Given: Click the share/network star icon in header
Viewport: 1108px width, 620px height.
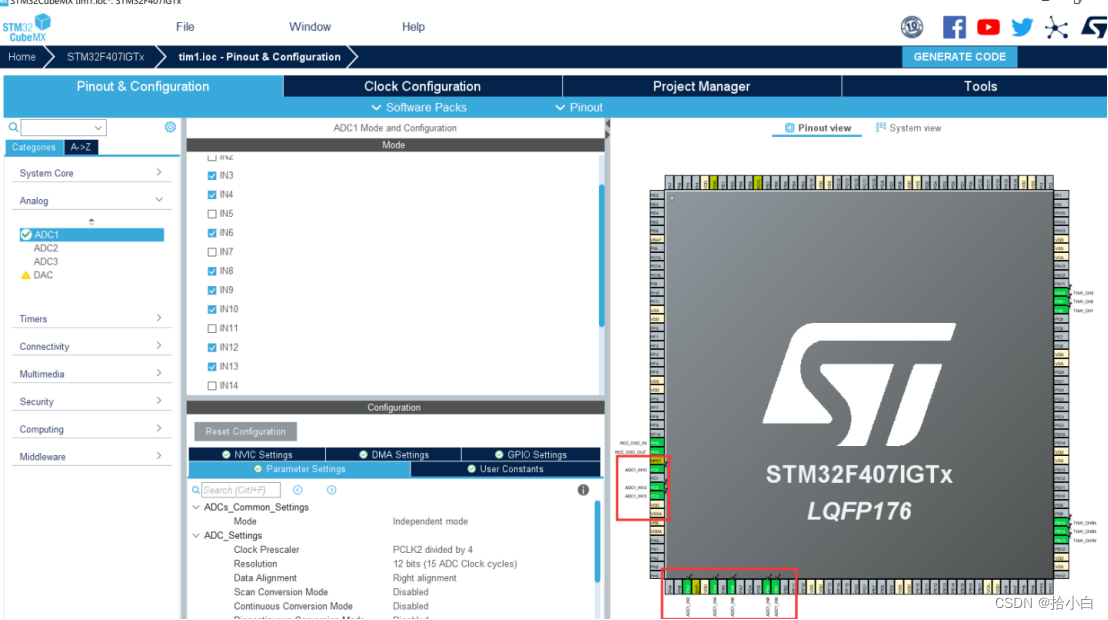Looking at the screenshot, I should tap(1056, 27).
